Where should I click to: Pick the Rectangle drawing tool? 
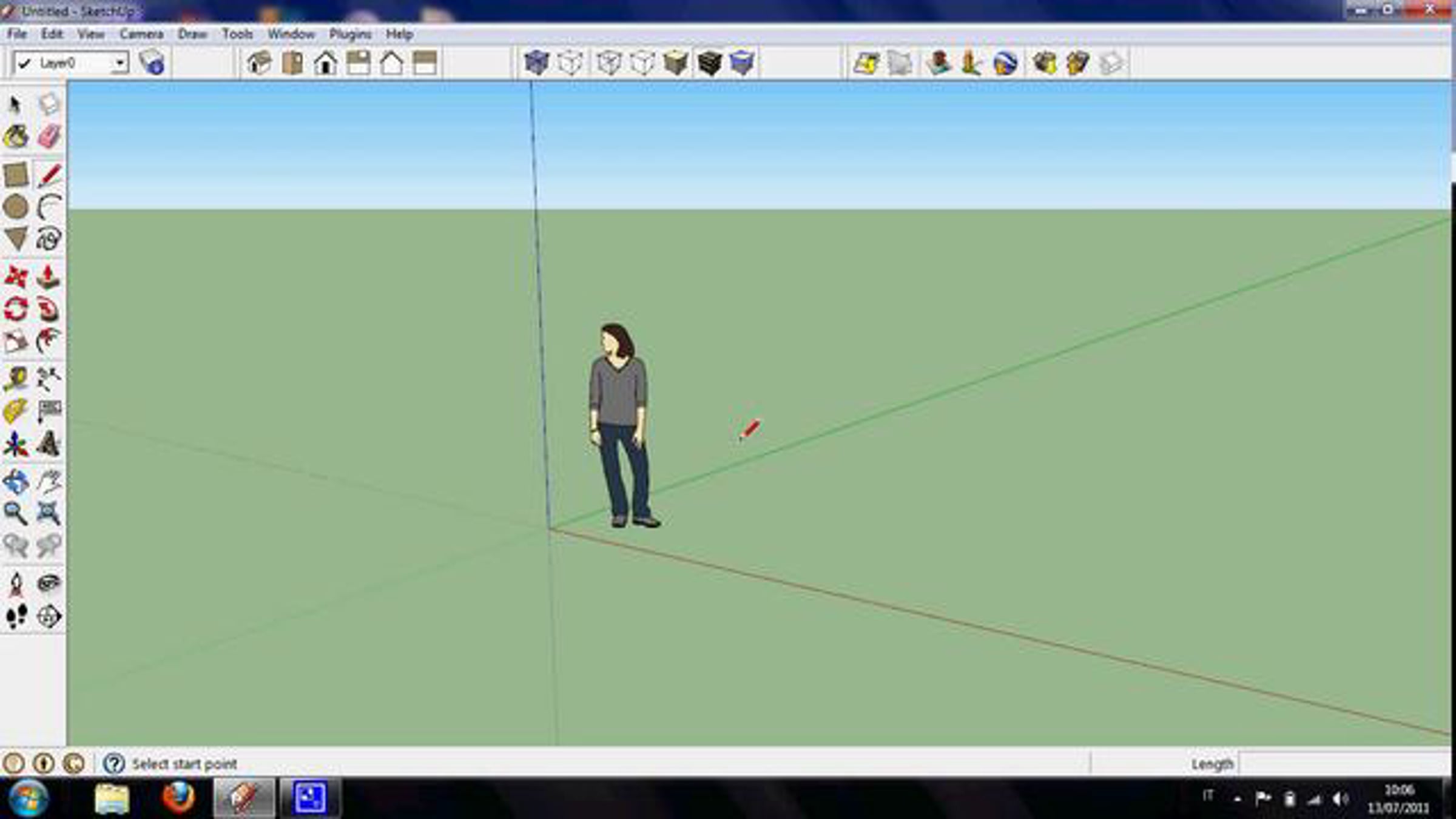click(16, 175)
